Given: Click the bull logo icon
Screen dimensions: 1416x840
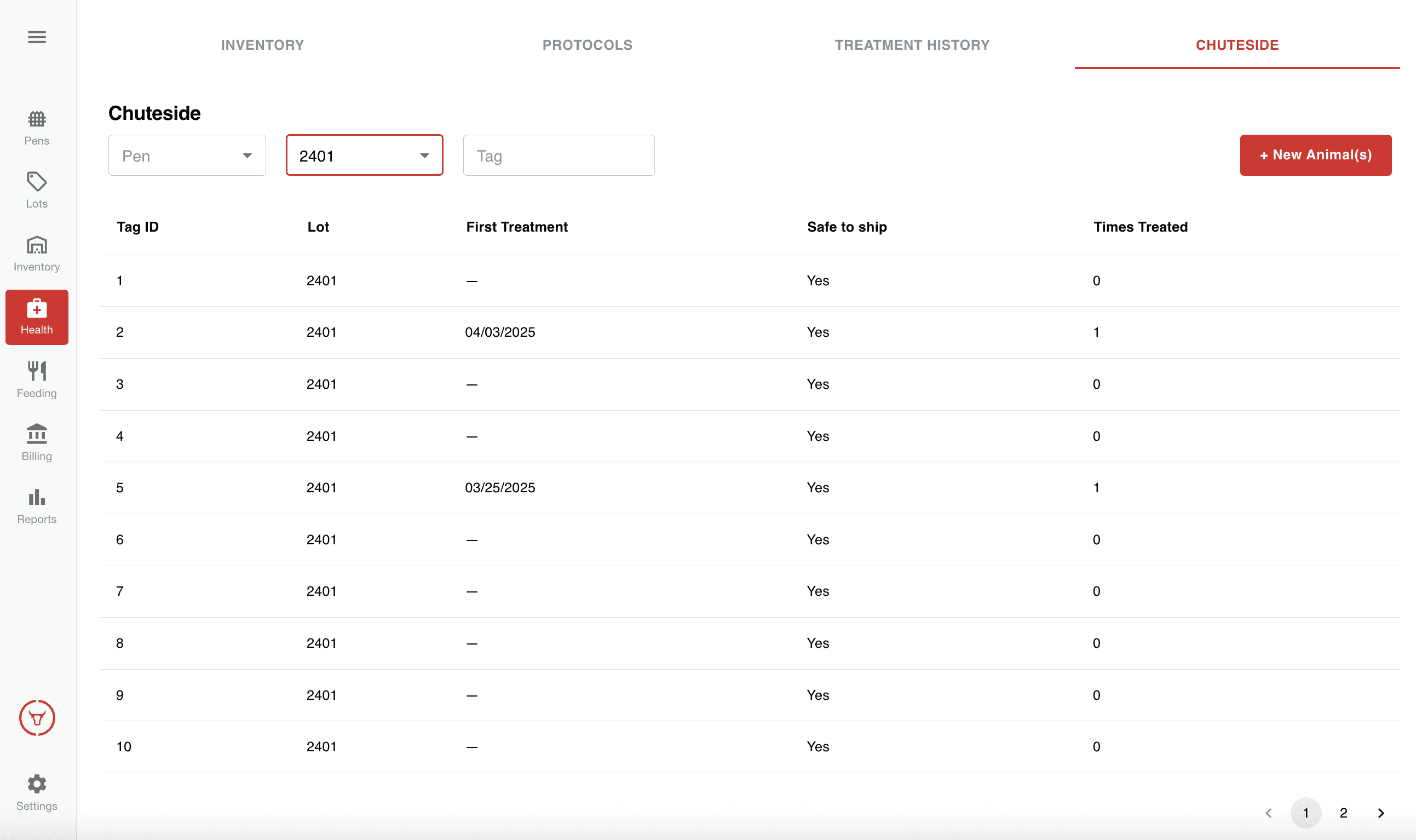Looking at the screenshot, I should tap(37, 718).
